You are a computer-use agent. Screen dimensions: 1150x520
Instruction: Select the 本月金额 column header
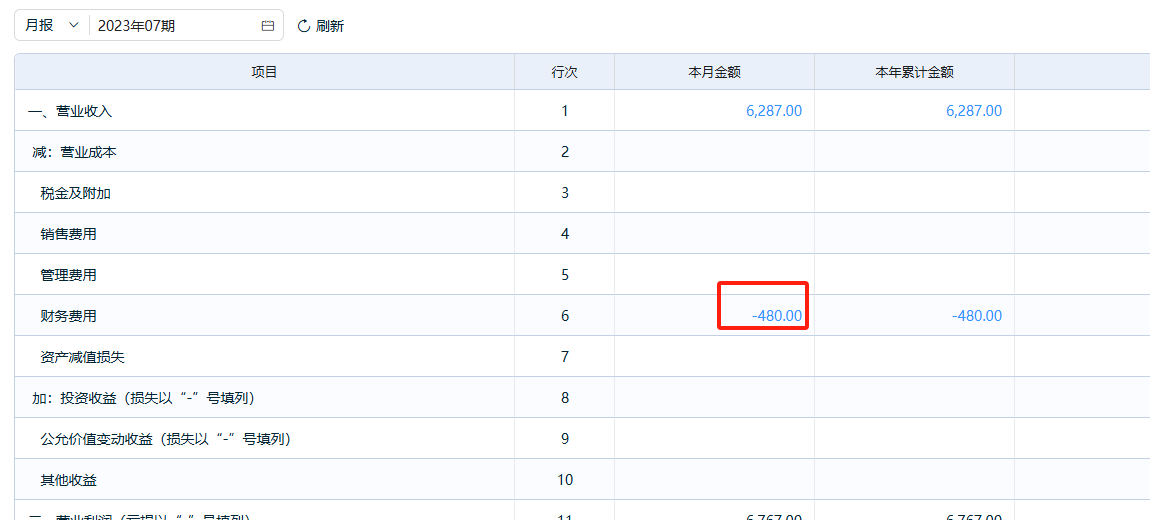click(x=714, y=72)
